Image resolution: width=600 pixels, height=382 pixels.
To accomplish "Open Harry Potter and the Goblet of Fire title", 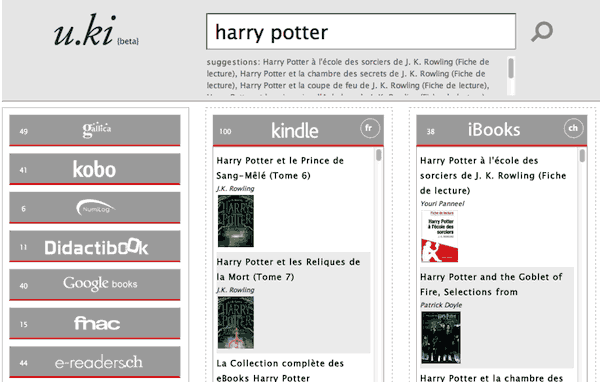I will point(491,284).
